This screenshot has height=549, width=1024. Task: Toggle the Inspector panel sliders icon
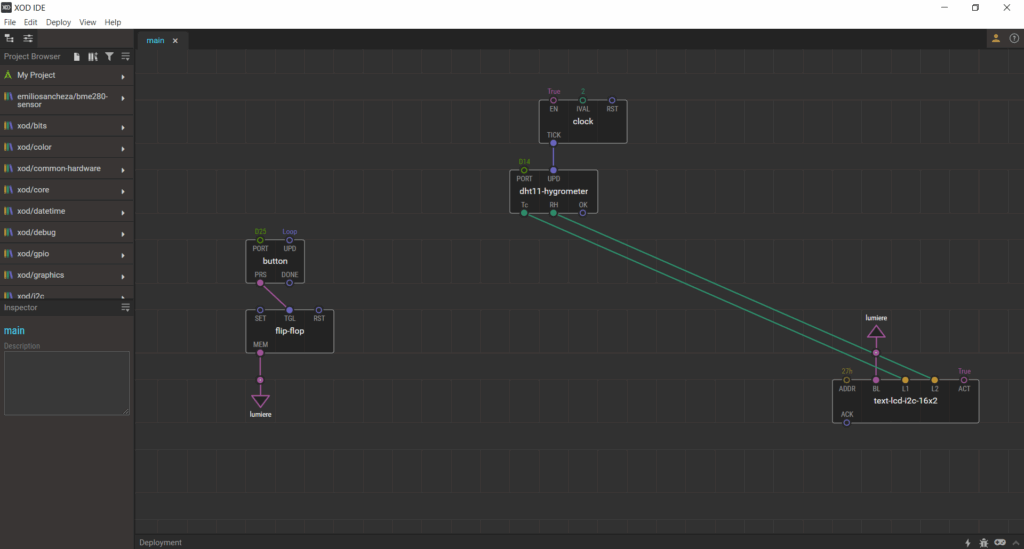tap(28, 39)
